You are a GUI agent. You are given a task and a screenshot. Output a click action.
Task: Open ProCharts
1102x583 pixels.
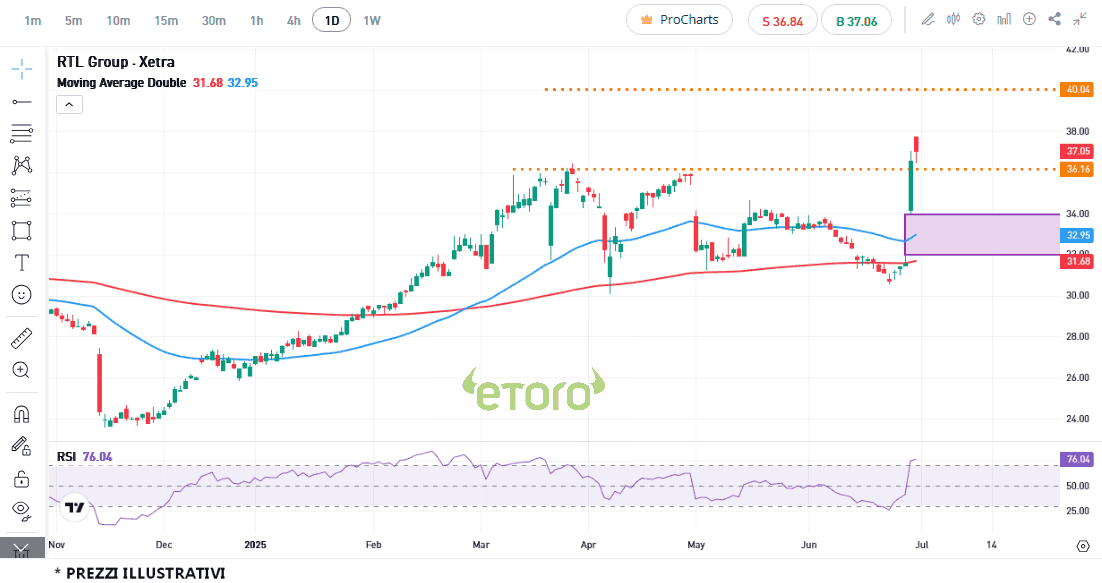pos(679,20)
